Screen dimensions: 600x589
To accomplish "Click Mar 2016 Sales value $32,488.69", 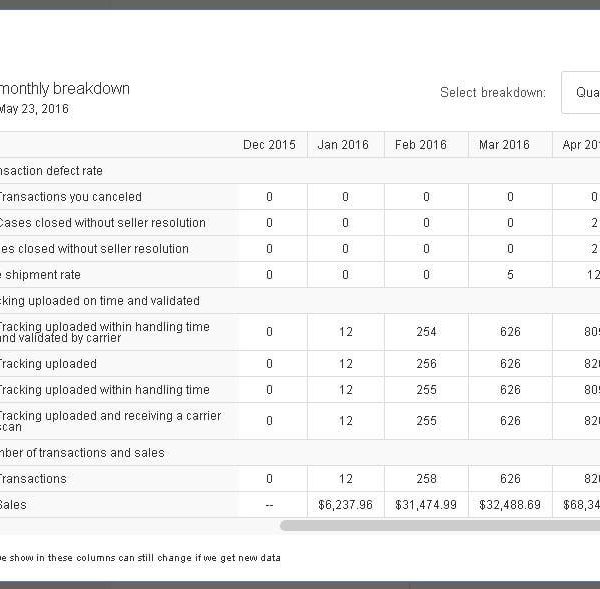I will (510, 505).
